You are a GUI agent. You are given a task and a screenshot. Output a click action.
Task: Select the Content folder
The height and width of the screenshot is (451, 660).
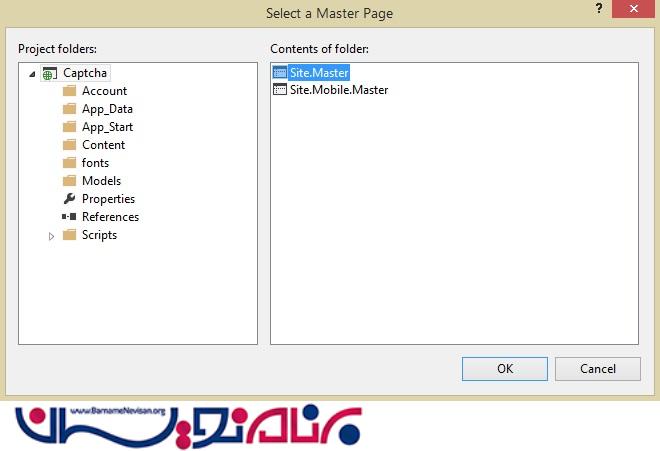[x=103, y=145]
